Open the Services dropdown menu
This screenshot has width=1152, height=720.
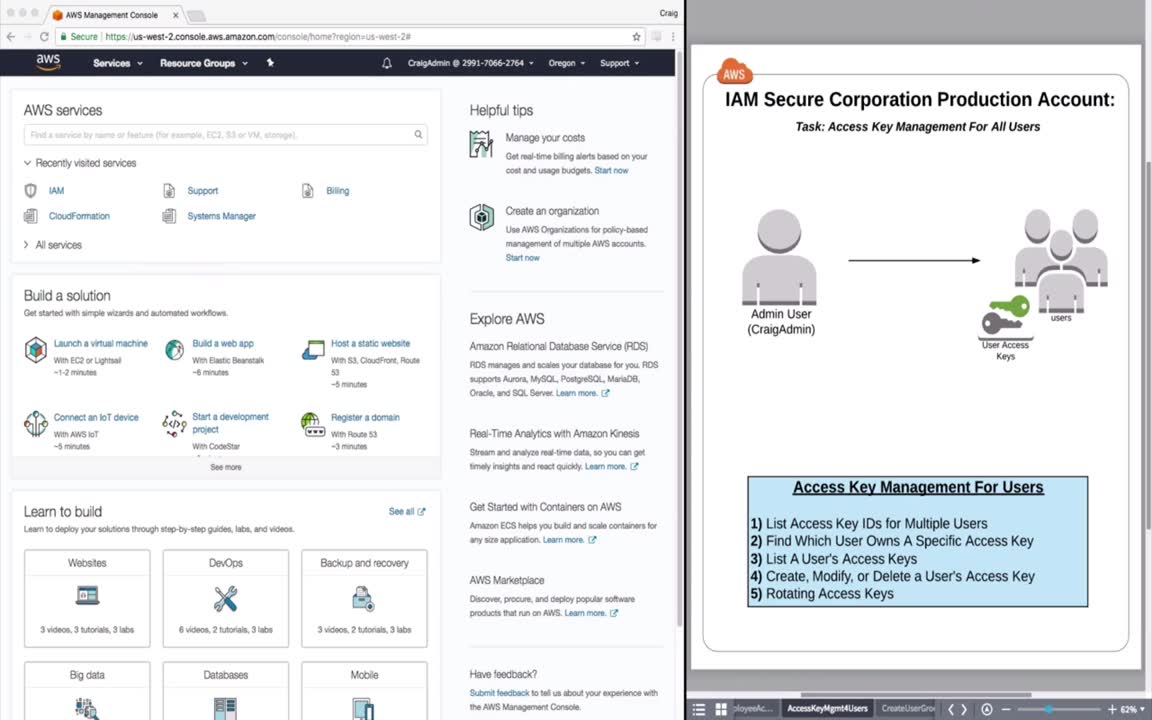[x=118, y=63]
